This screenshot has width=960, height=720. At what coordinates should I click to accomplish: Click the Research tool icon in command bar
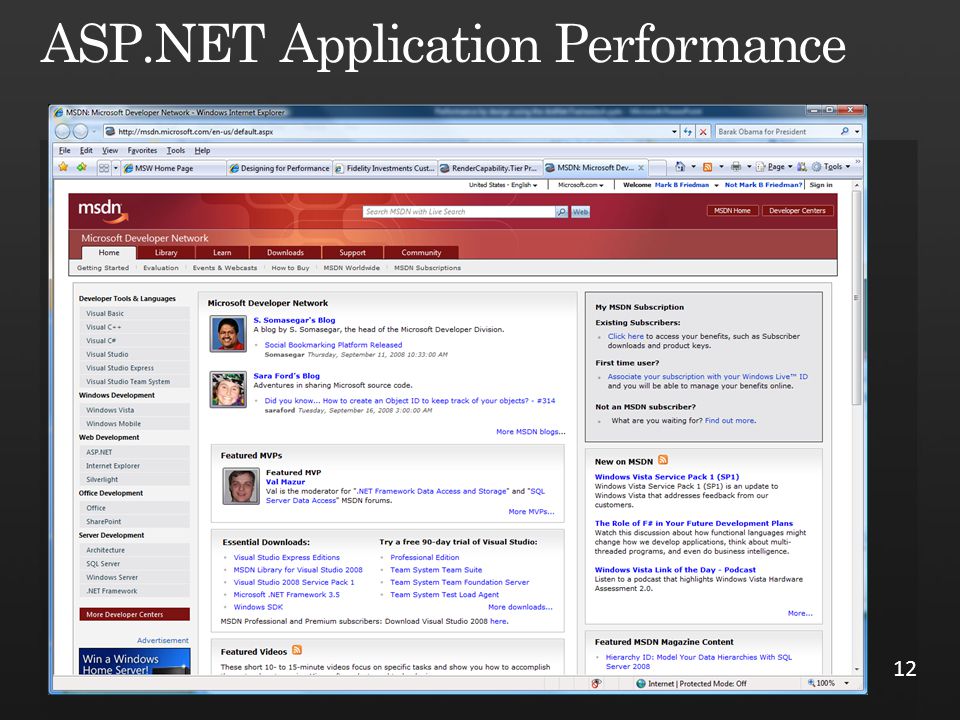click(x=801, y=167)
